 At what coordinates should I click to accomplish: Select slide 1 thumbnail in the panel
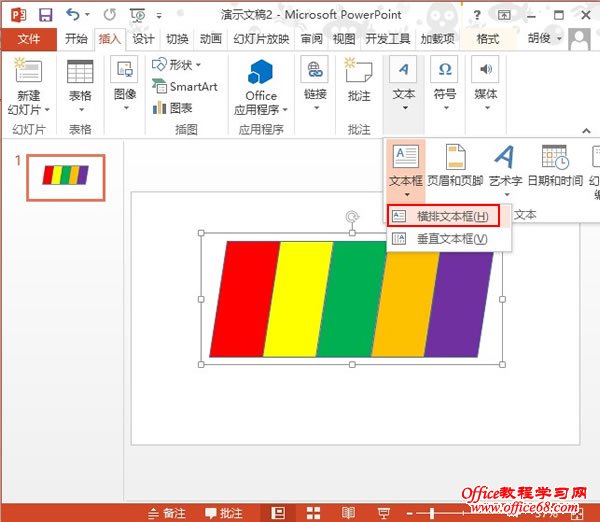[65, 176]
